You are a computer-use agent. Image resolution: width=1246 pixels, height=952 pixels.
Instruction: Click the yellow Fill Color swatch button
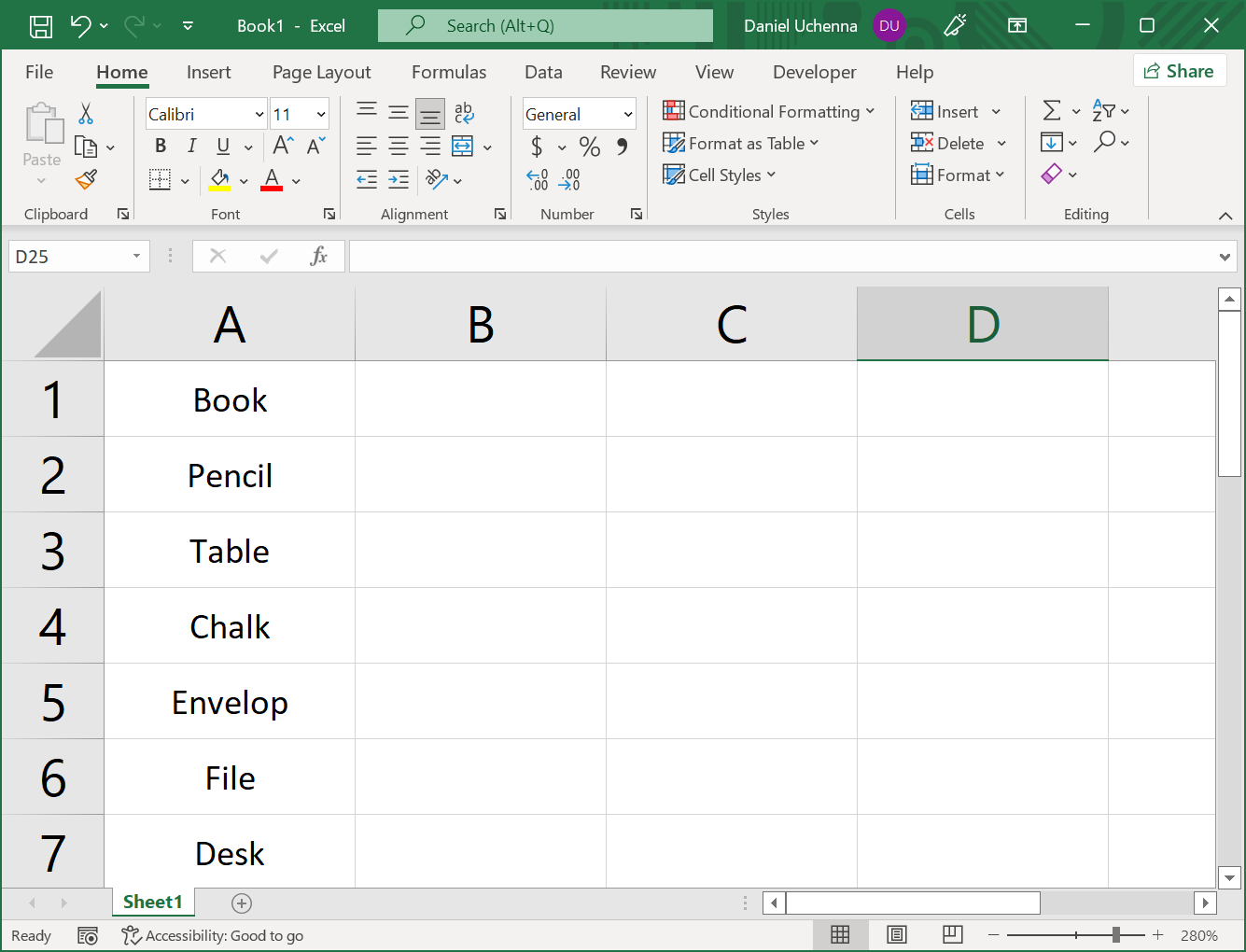point(220,179)
